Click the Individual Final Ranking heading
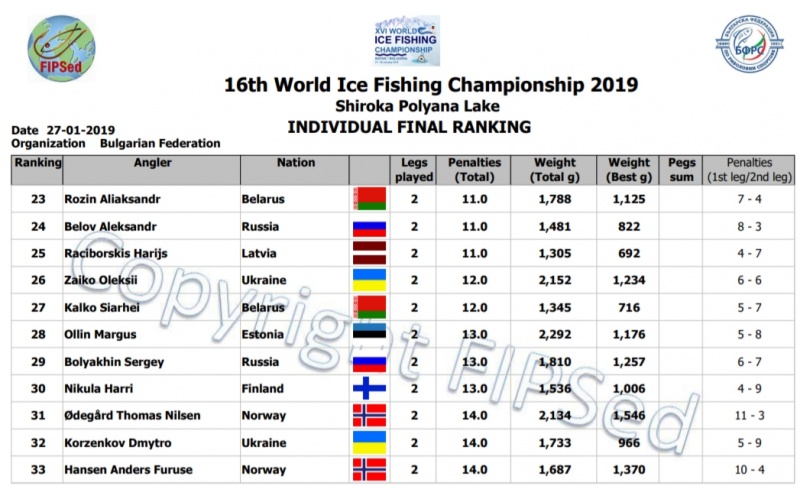 [409, 127]
